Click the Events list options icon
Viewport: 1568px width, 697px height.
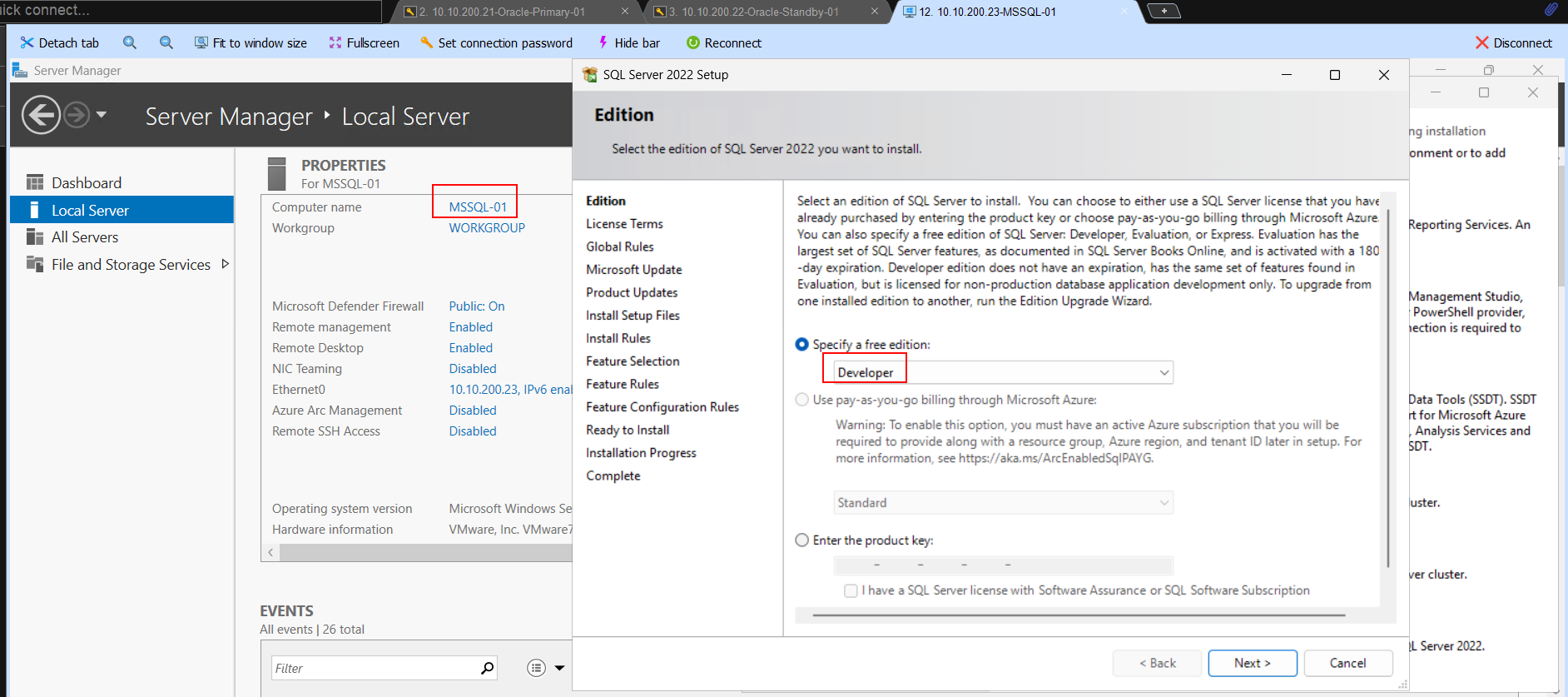[x=537, y=668]
